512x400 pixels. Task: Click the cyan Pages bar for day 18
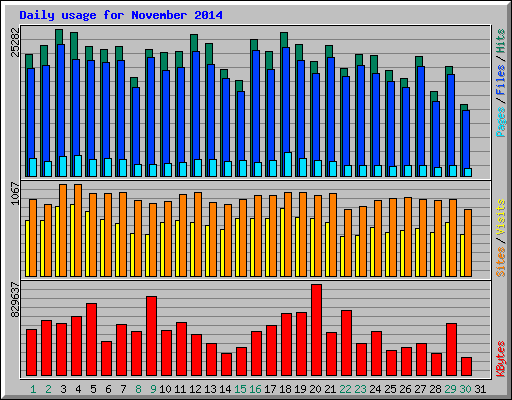click(x=288, y=164)
